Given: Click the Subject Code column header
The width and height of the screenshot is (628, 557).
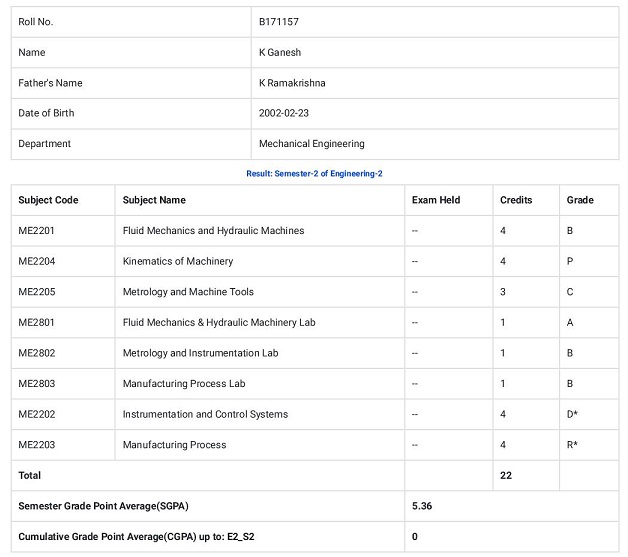Looking at the screenshot, I should click(x=48, y=200).
